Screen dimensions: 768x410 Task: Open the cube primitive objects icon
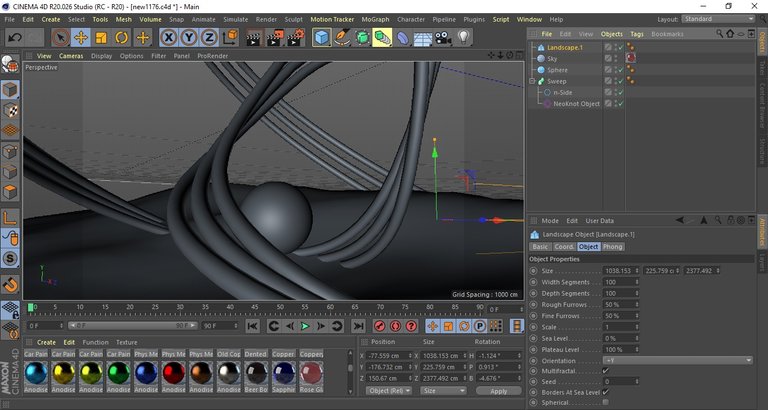[x=321, y=38]
